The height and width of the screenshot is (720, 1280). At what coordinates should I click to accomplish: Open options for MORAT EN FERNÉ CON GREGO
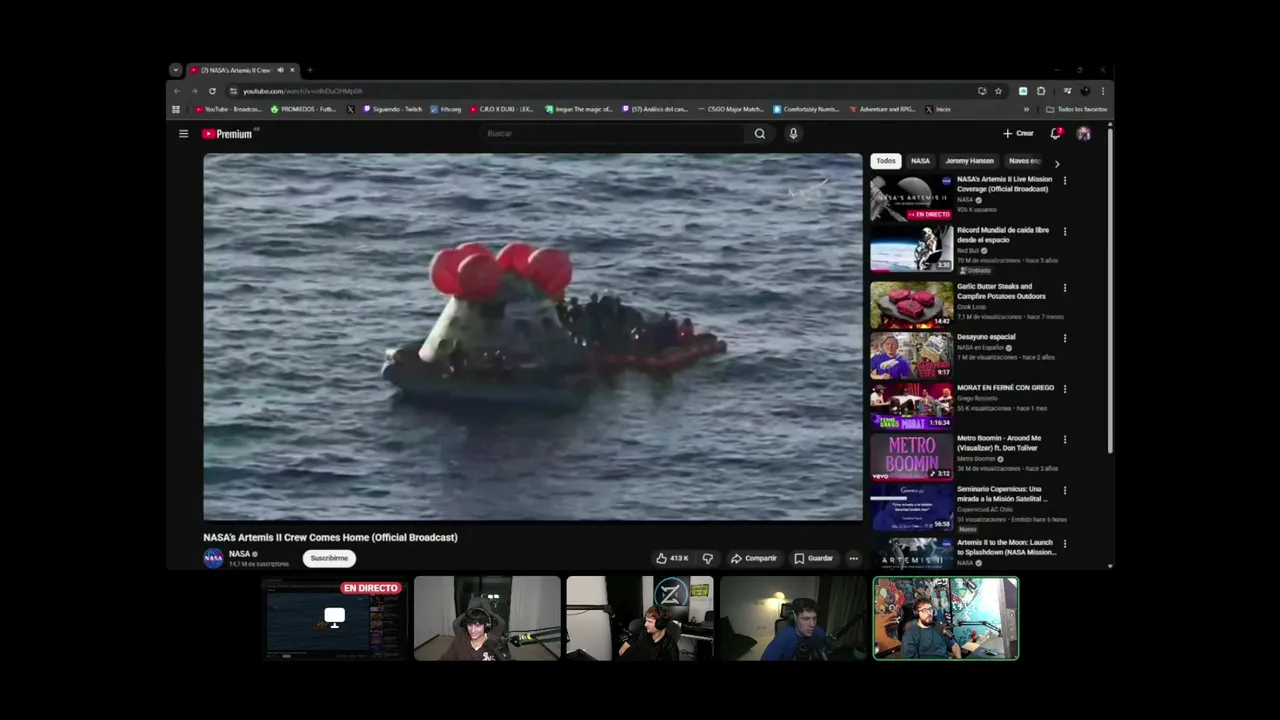(x=1064, y=389)
